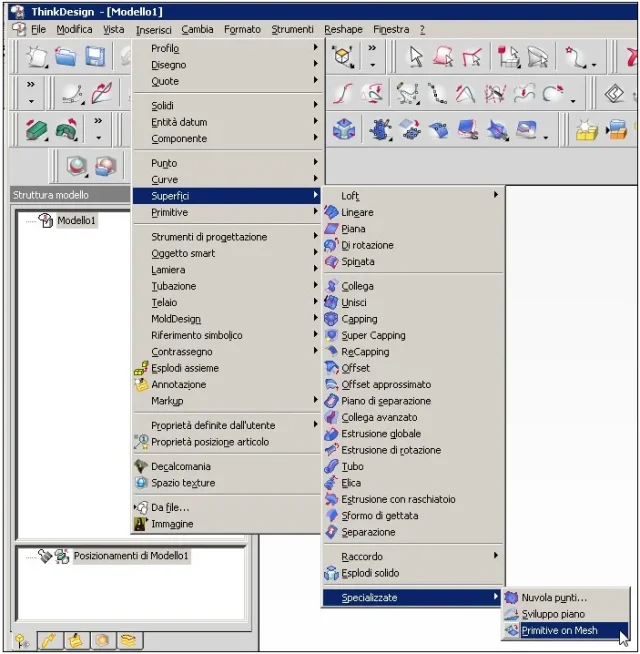640x654 pixels.
Task: Click the Decalcomania icon
Action: point(141,466)
